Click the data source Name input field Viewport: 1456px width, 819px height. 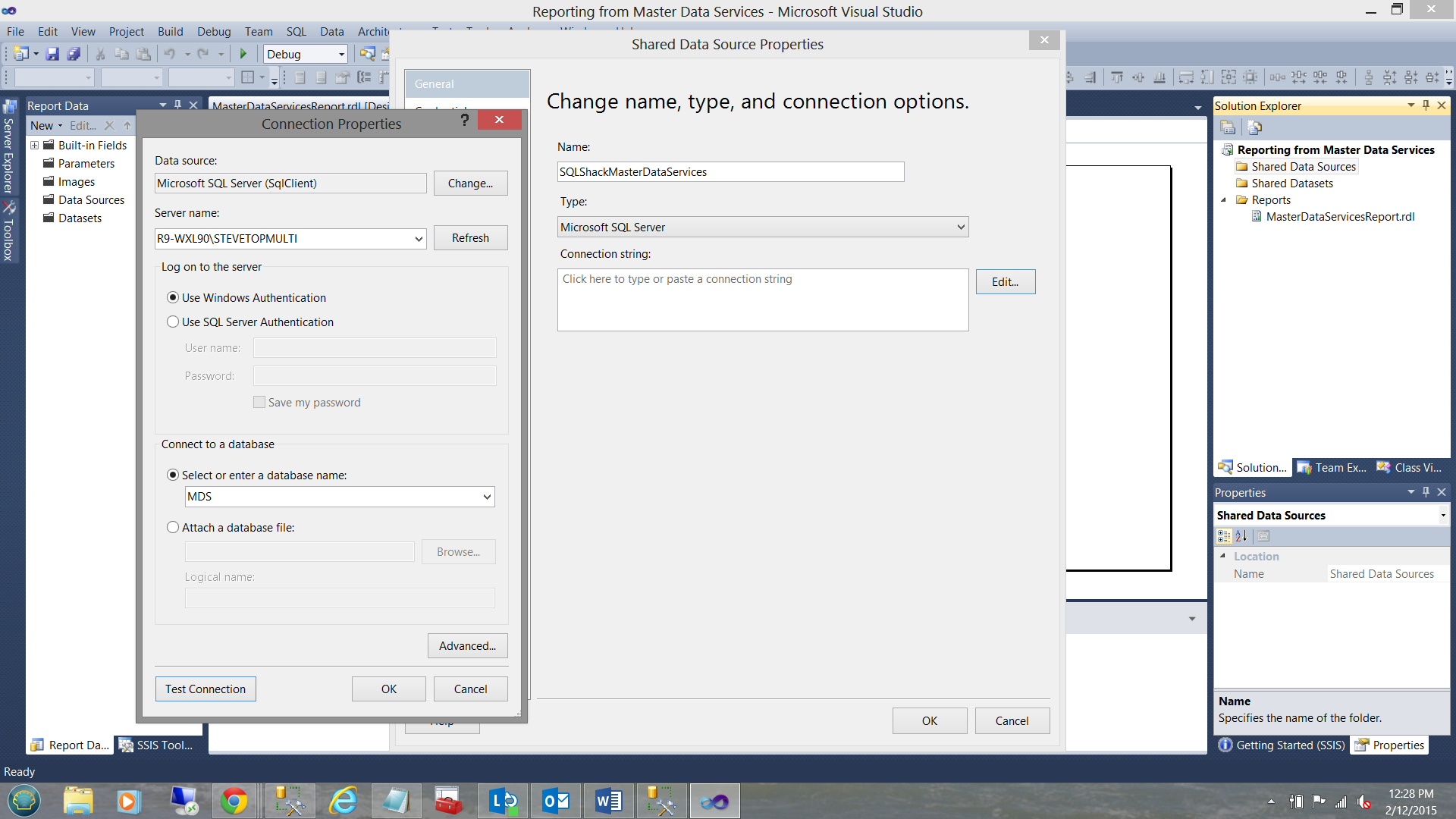(x=730, y=171)
